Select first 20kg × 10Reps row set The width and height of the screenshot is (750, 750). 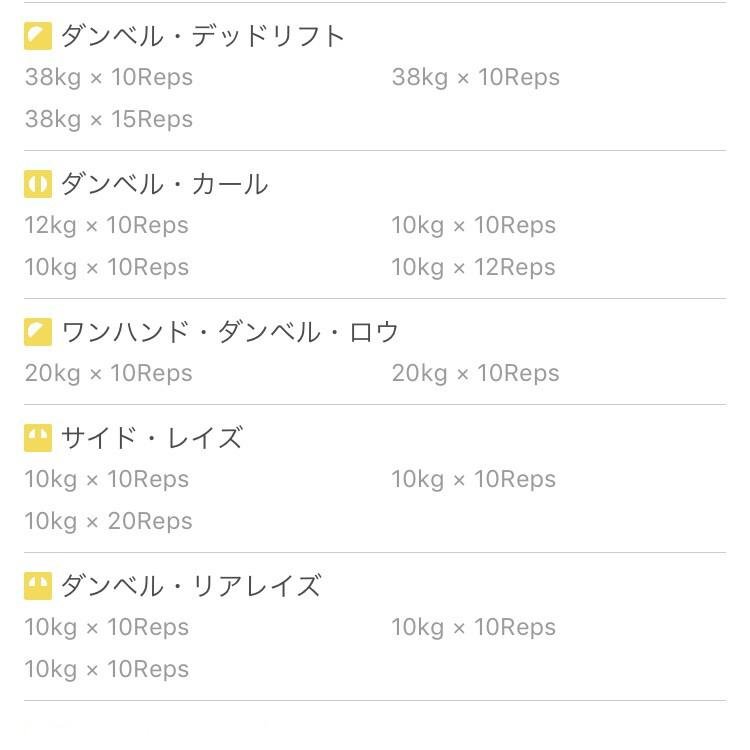[x=109, y=373]
